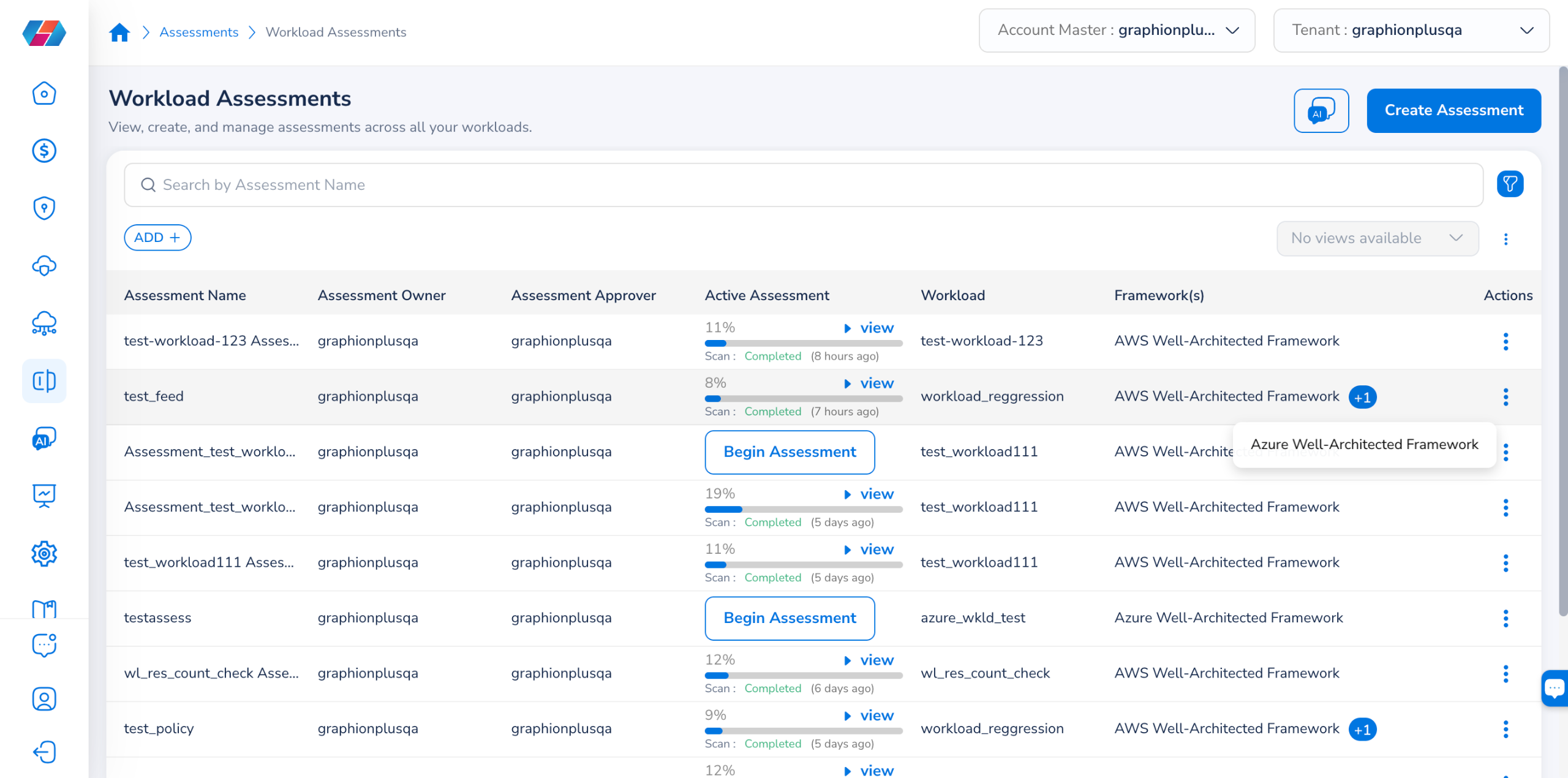The image size is (1568, 778).
Task: Click Begin Assessment for testassess
Action: (x=790, y=618)
